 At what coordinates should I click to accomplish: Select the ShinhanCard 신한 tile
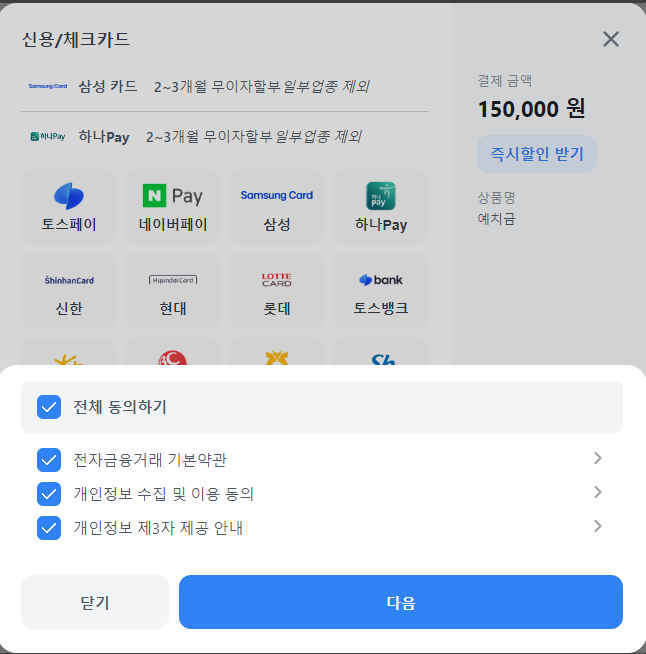(x=69, y=291)
